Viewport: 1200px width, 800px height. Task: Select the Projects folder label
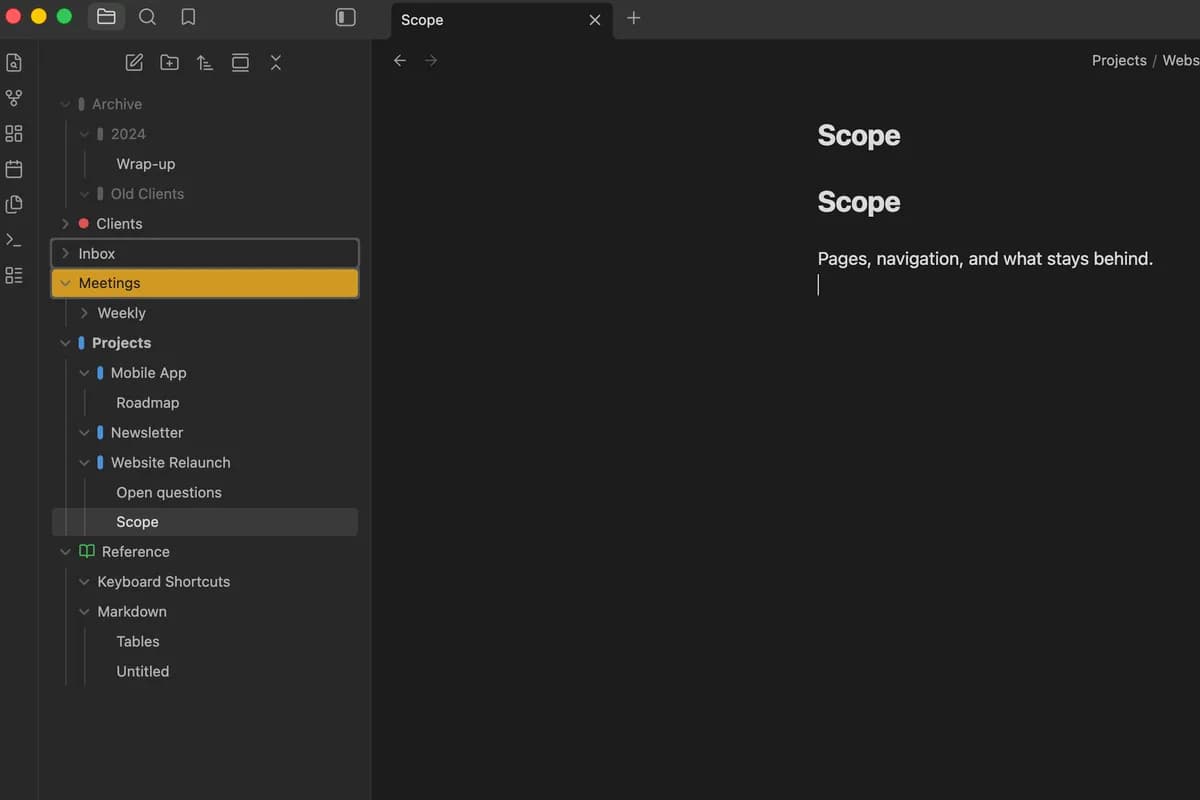click(122, 343)
